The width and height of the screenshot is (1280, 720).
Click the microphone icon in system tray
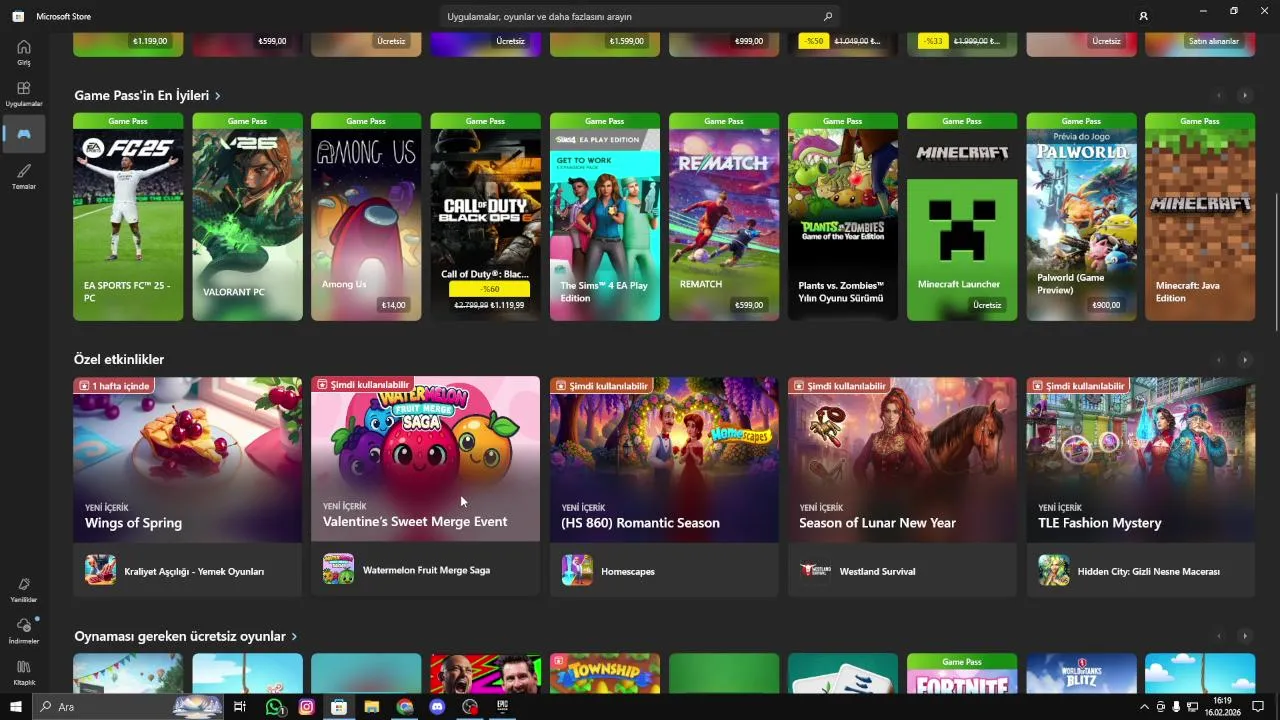(1176, 707)
